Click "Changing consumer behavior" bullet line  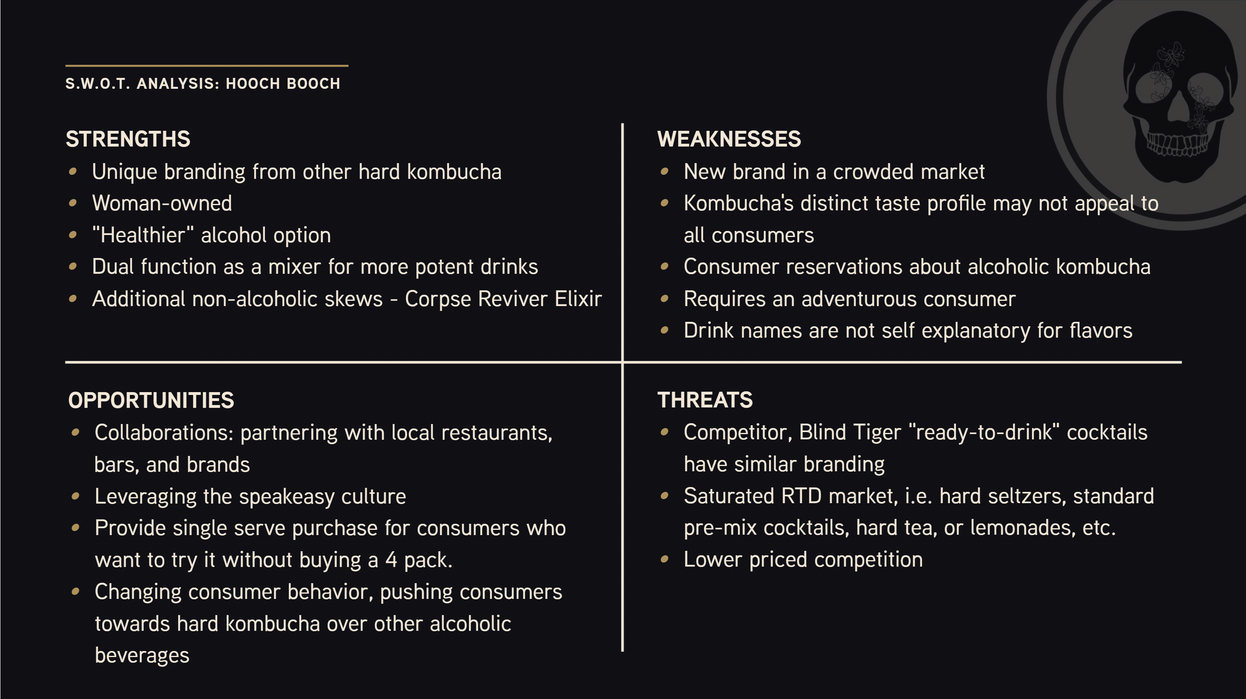click(x=328, y=592)
